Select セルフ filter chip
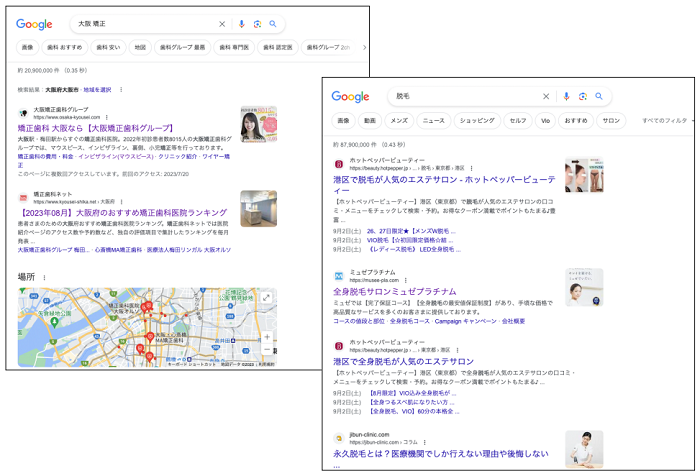Image resolution: width=700 pixels, height=476 pixels. point(518,121)
